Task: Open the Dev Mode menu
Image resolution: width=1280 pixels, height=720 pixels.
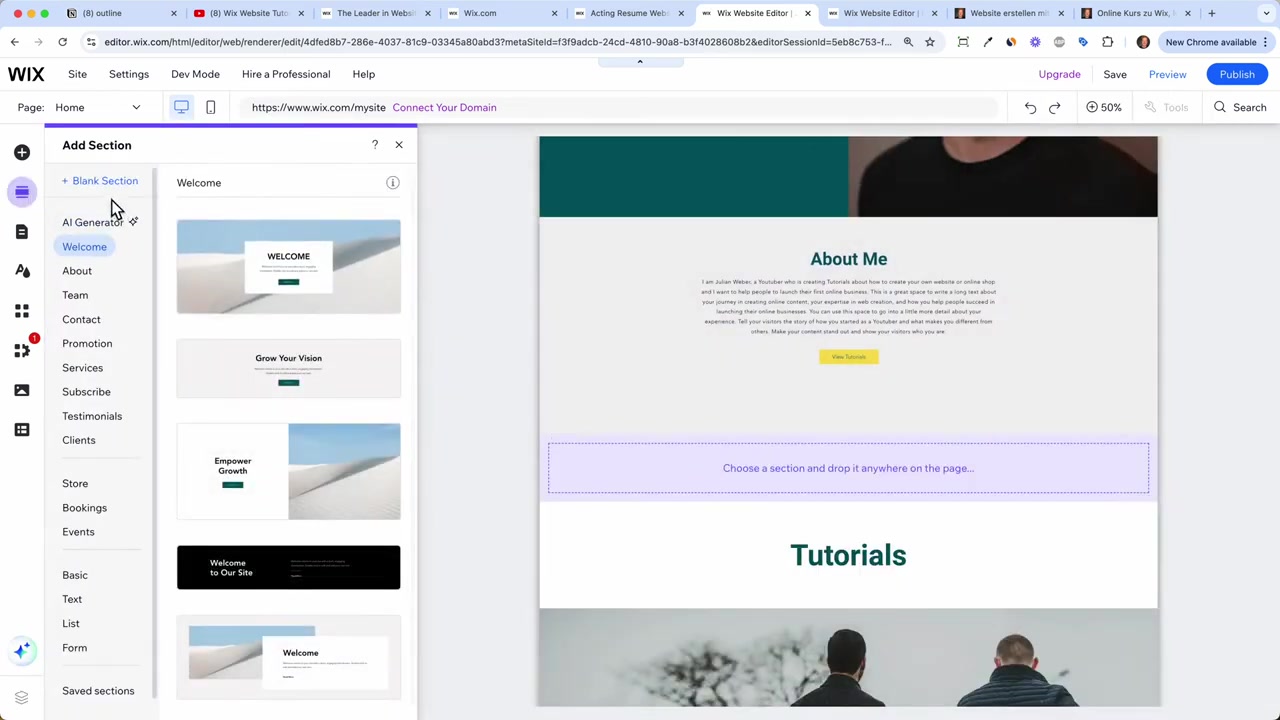Action: point(195,74)
